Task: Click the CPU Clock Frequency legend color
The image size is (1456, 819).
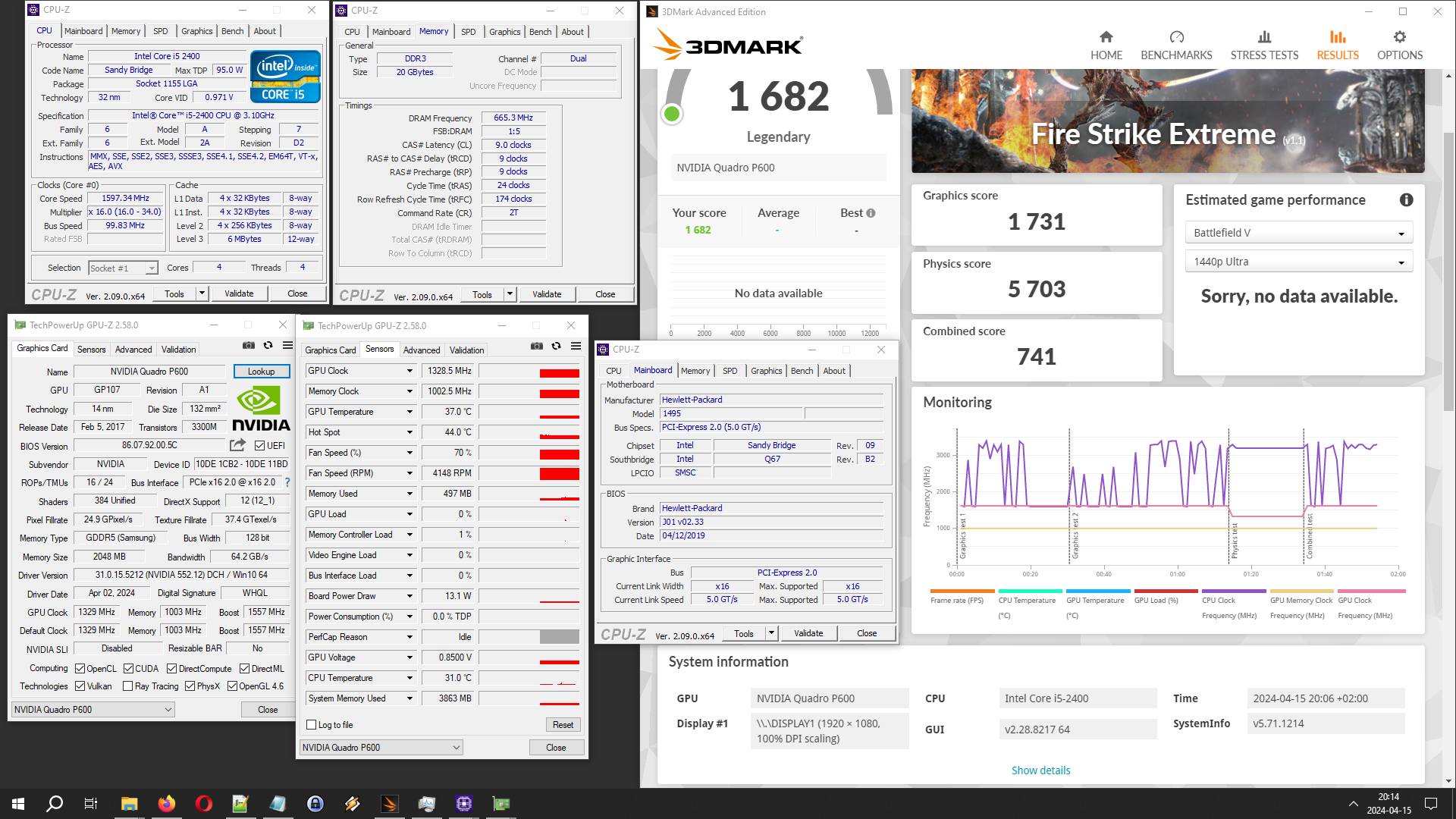Action: pyautogui.click(x=1234, y=591)
